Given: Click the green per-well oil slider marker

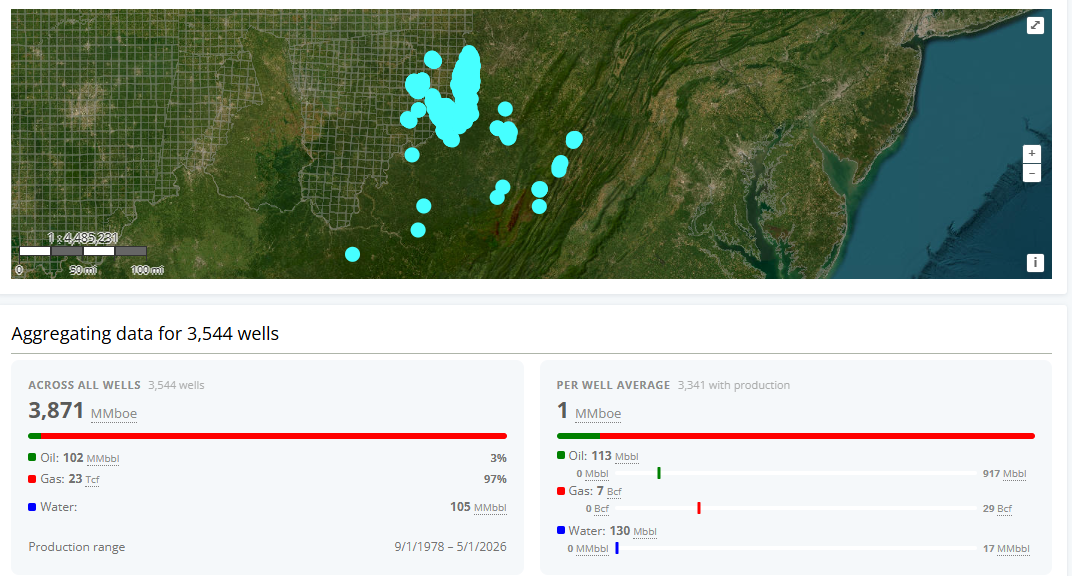Looking at the screenshot, I should (x=658, y=473).
